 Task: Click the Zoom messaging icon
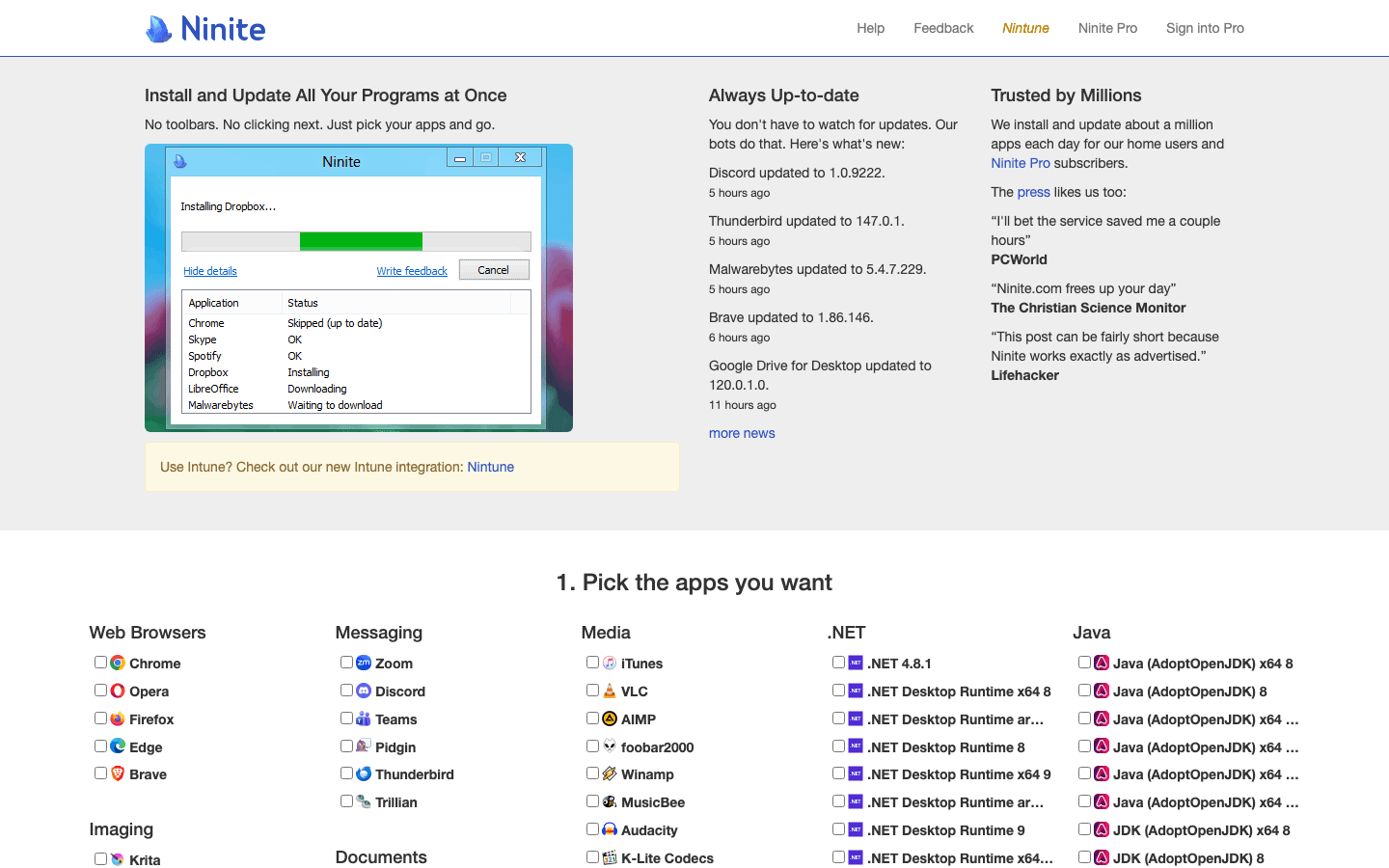364,663
